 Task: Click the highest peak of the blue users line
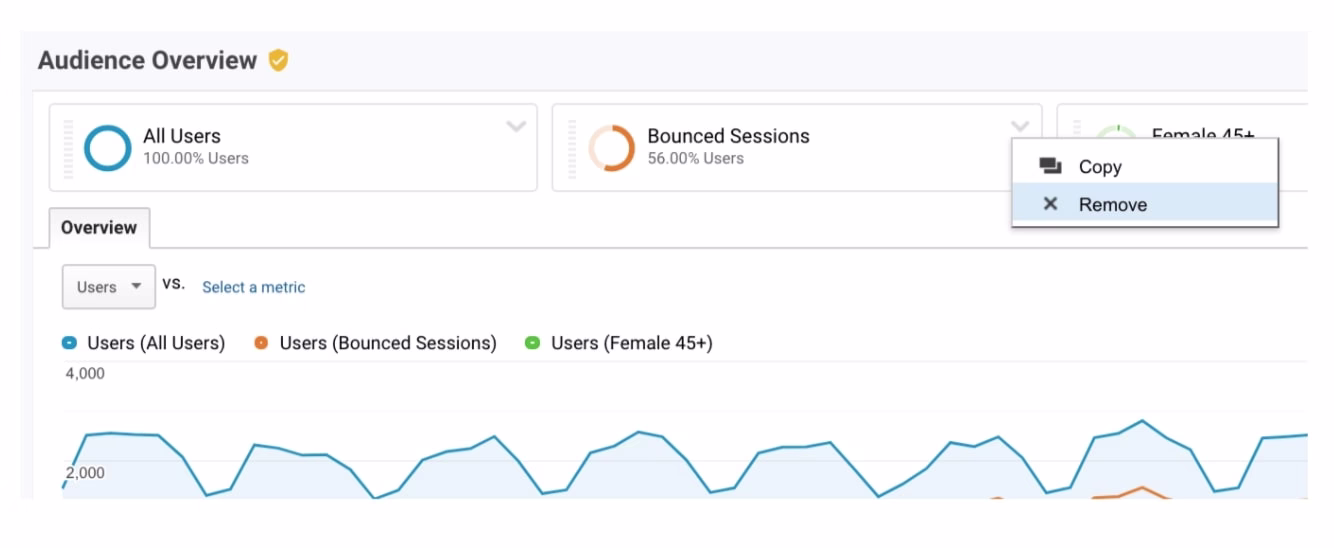pyautogui.click(x=1142, y=421)
